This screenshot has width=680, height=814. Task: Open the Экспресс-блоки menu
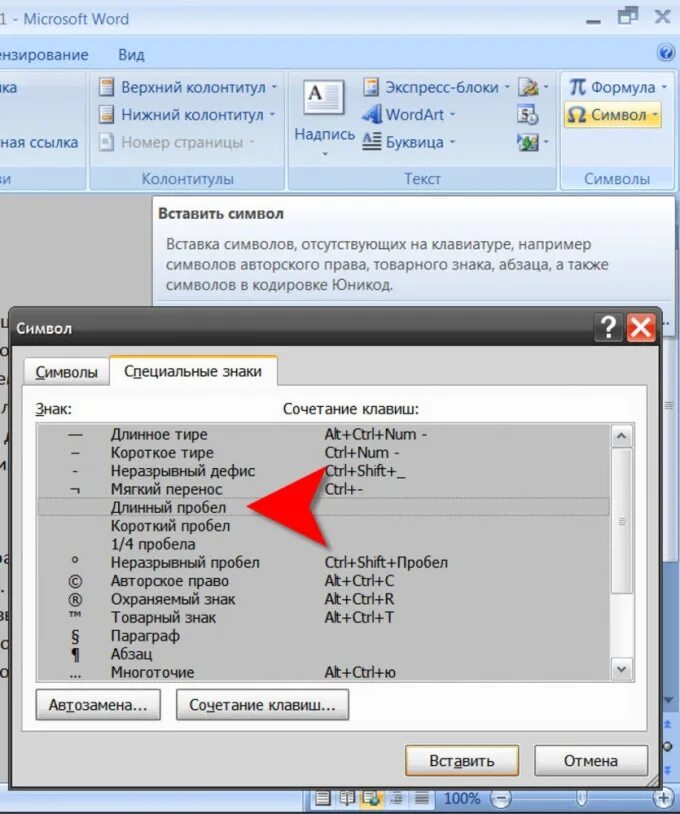click(x=437, y=87)
